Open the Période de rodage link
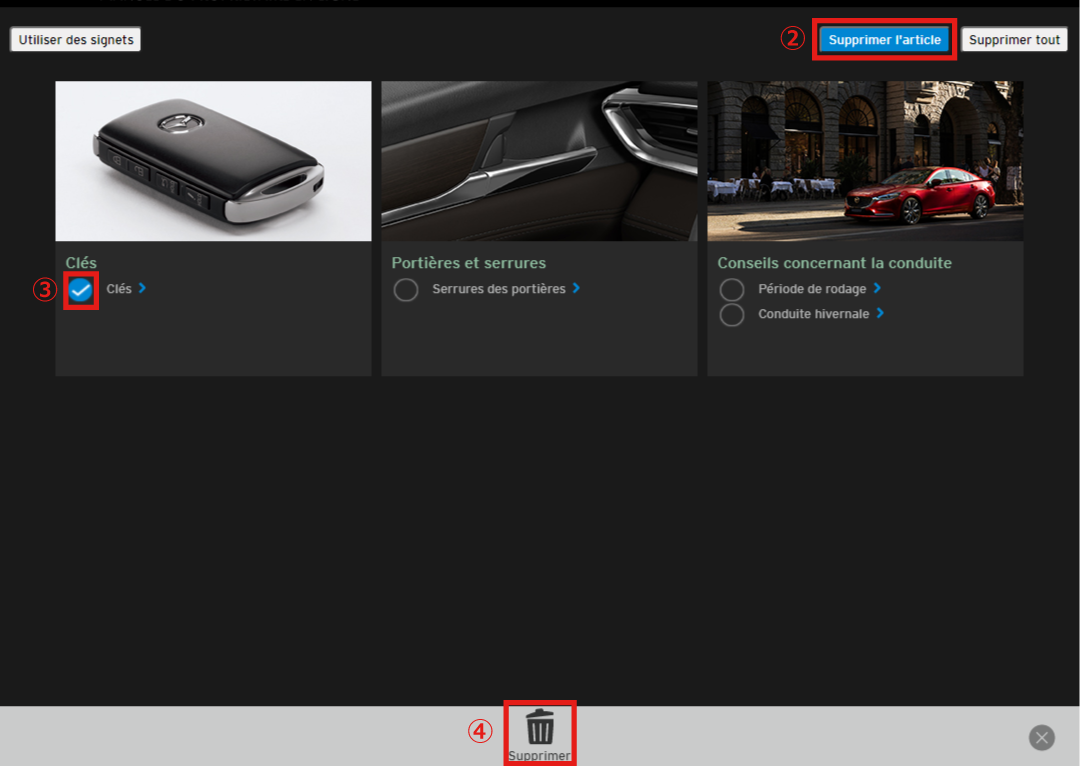 pos(811,289)
